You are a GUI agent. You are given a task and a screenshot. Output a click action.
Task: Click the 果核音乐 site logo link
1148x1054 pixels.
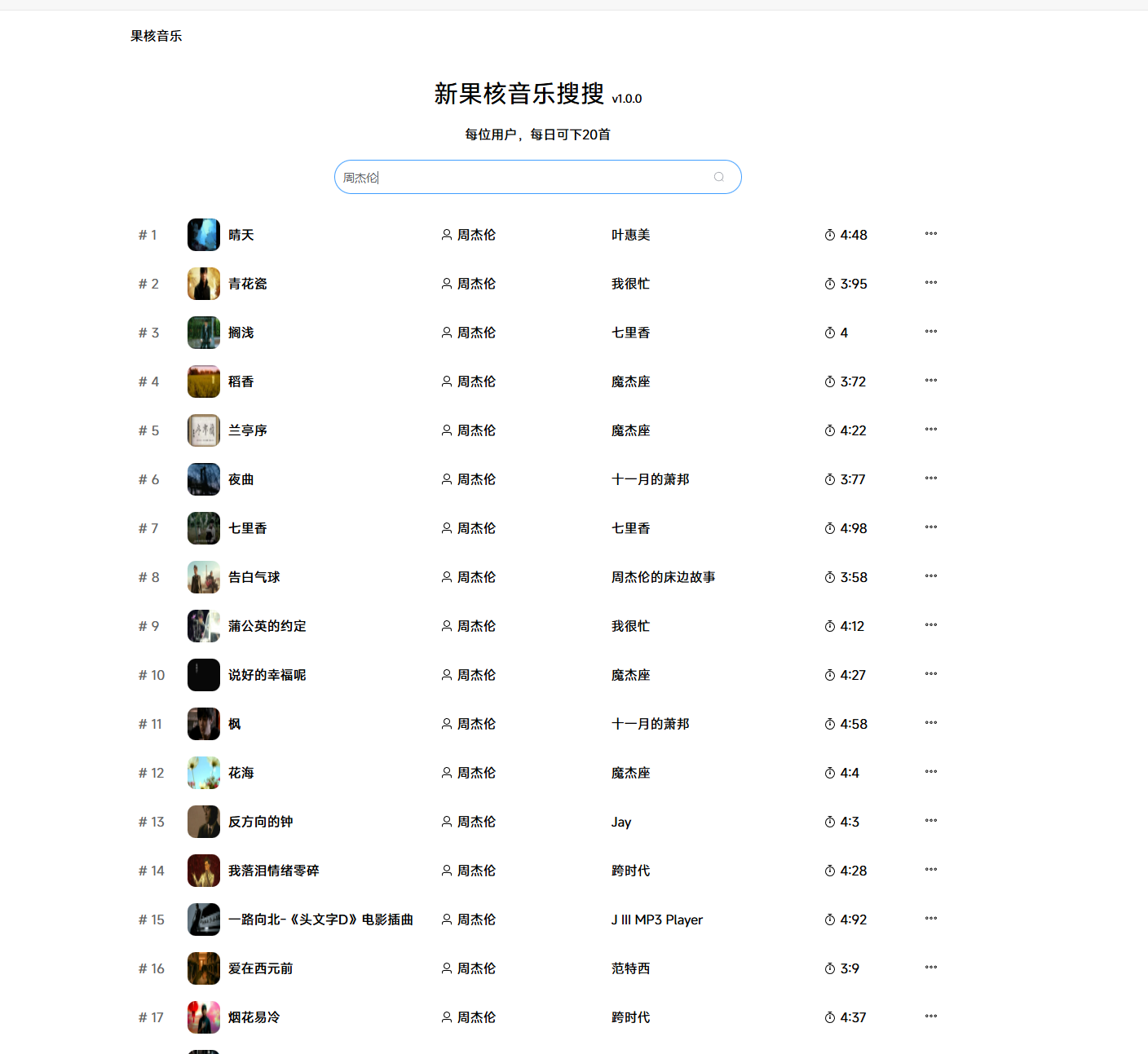click(157, 36)
